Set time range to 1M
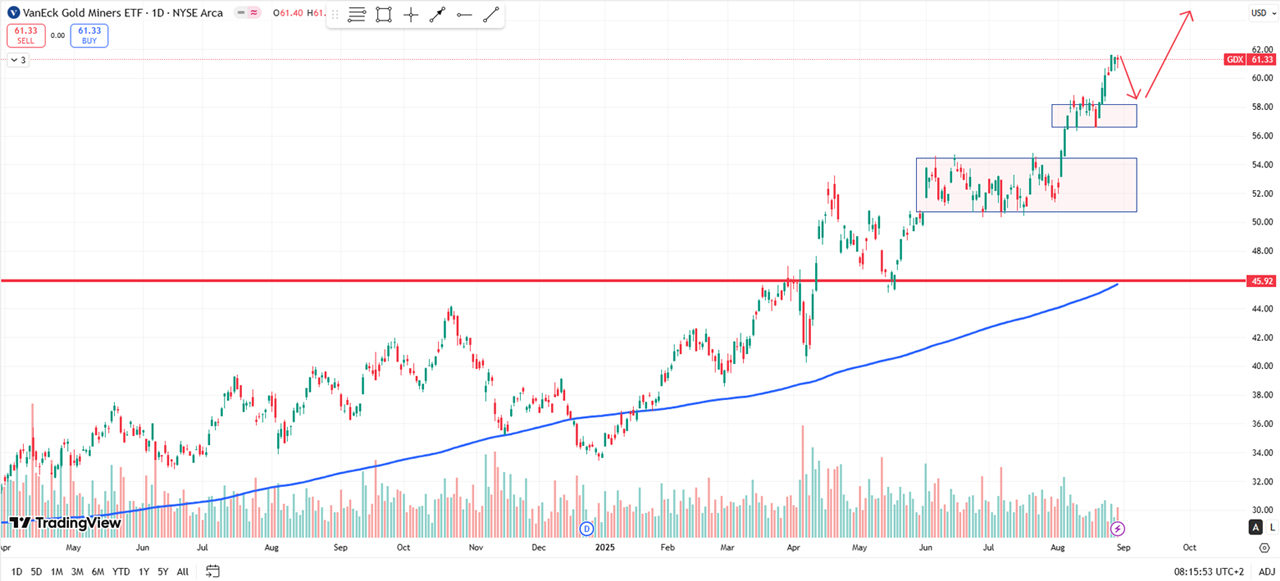Viewport: 1280px width, 581px height. click(56, 572)
